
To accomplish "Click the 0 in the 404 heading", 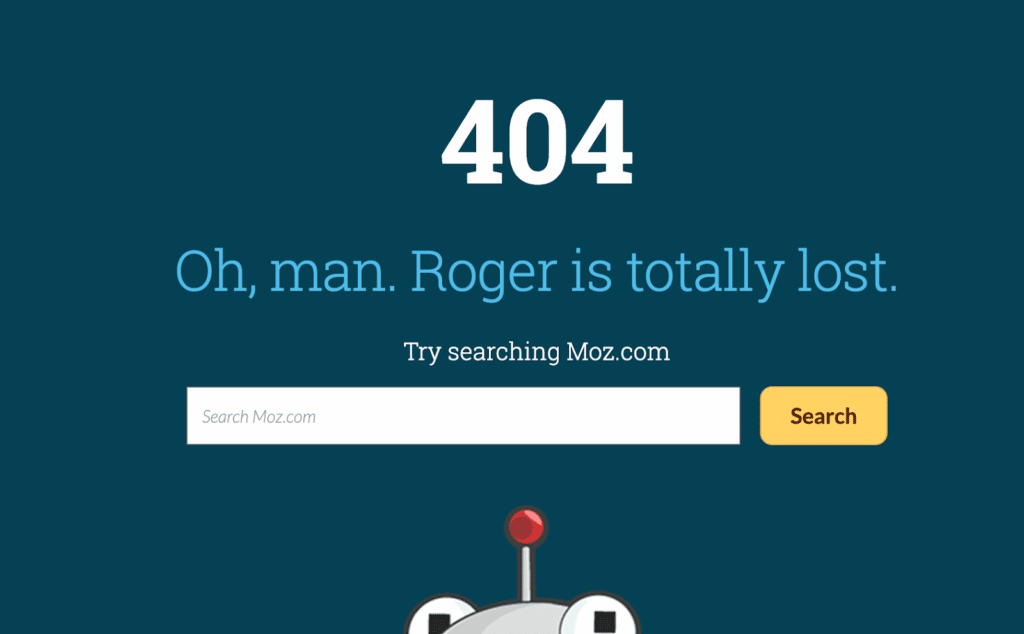I will 537,142.
